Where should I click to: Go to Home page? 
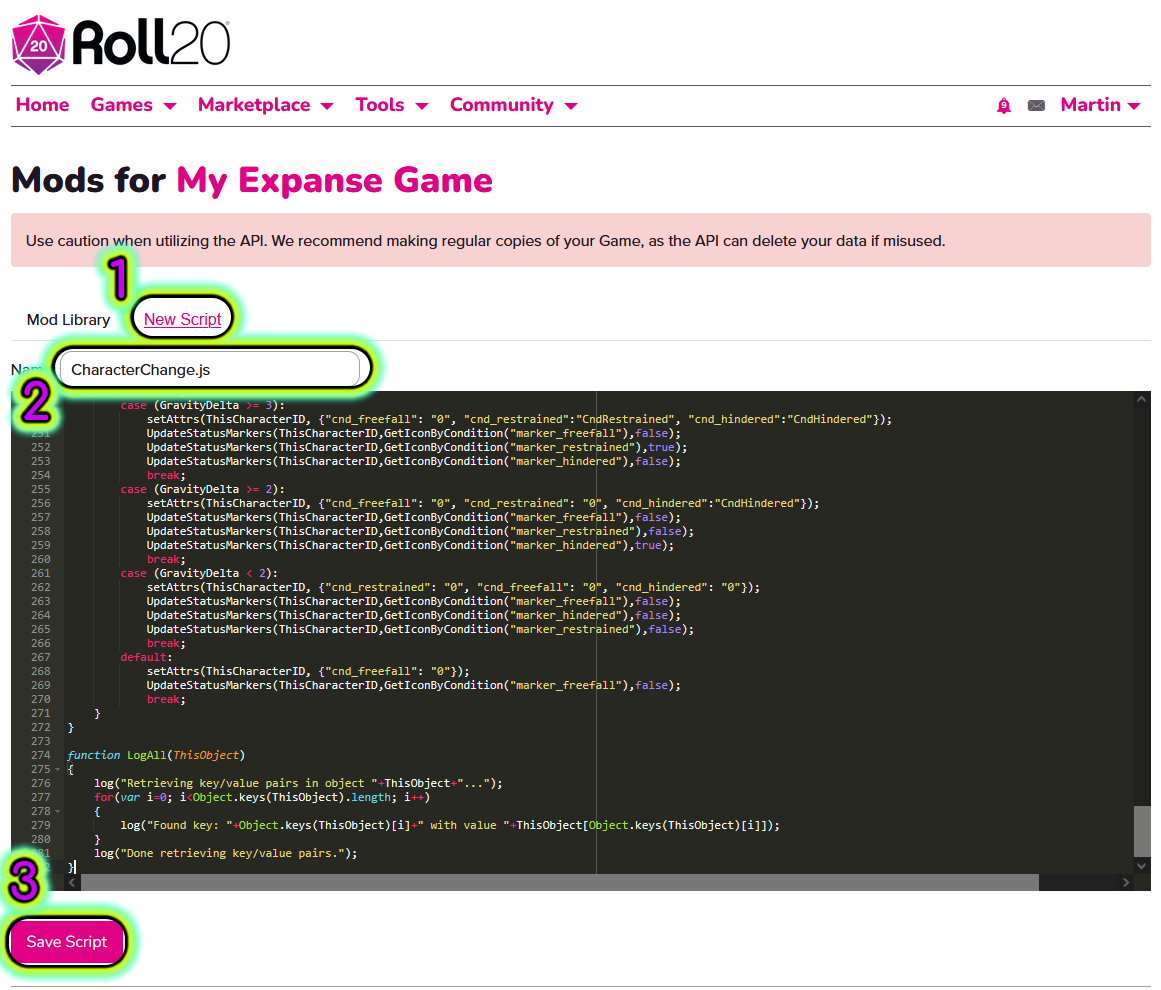click(x=42, y=105)
